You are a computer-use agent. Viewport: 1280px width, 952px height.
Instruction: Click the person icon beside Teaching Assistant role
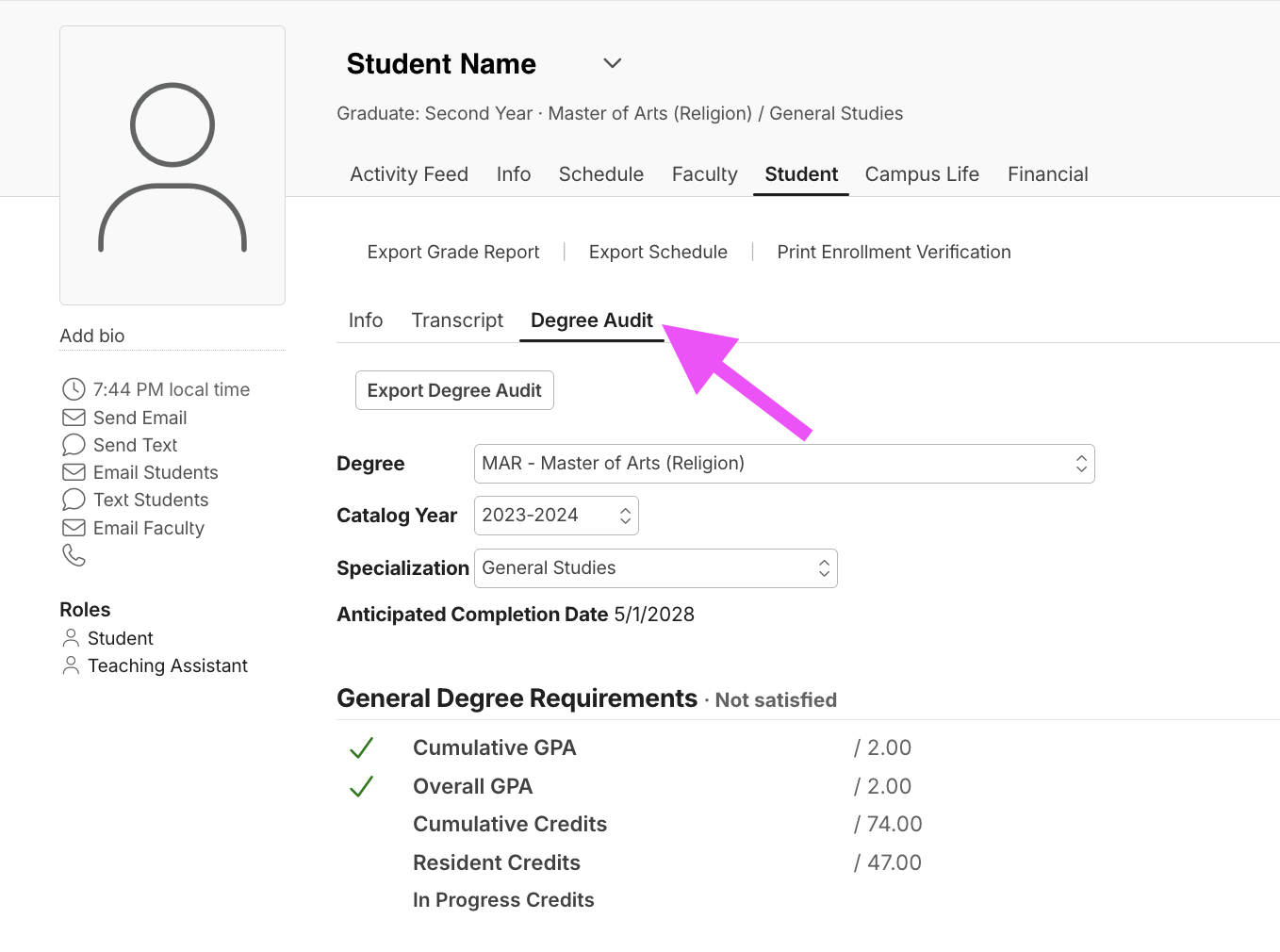pyautogui.click(x=71, y=665)
